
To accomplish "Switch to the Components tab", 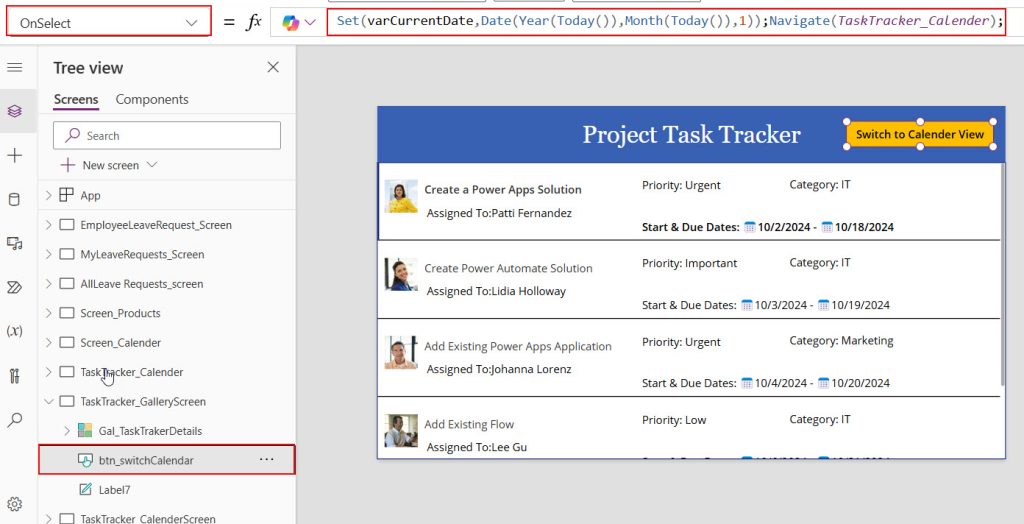I will click(152, 99).
